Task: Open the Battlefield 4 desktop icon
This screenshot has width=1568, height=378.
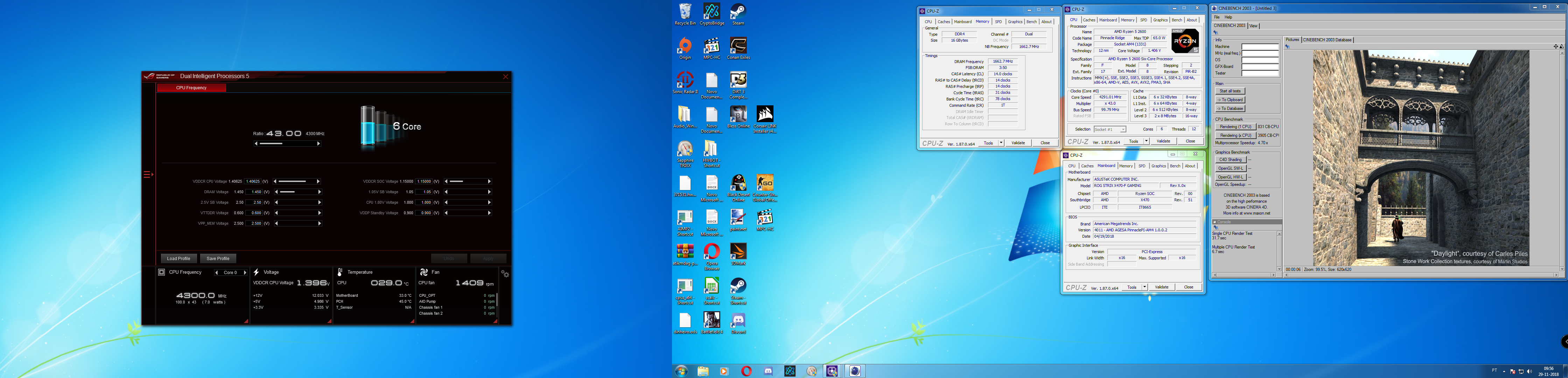Action: 712,323
